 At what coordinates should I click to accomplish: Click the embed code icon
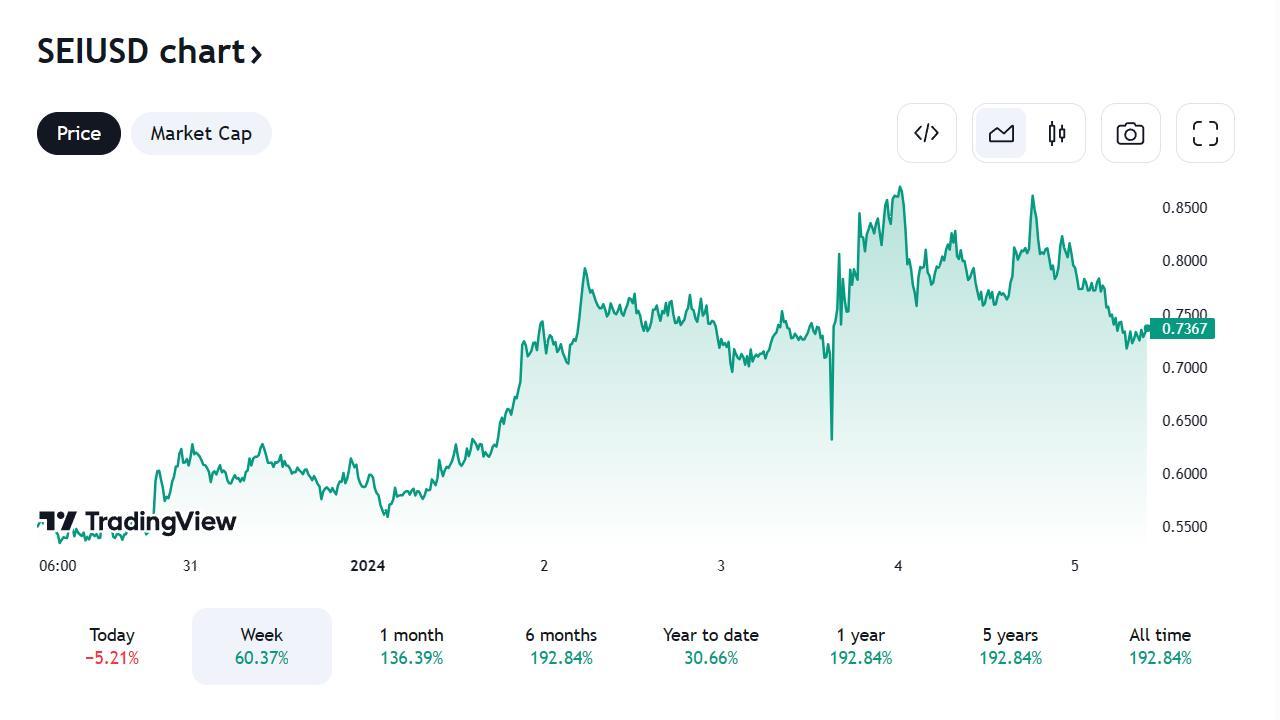[x=926, y=133]
